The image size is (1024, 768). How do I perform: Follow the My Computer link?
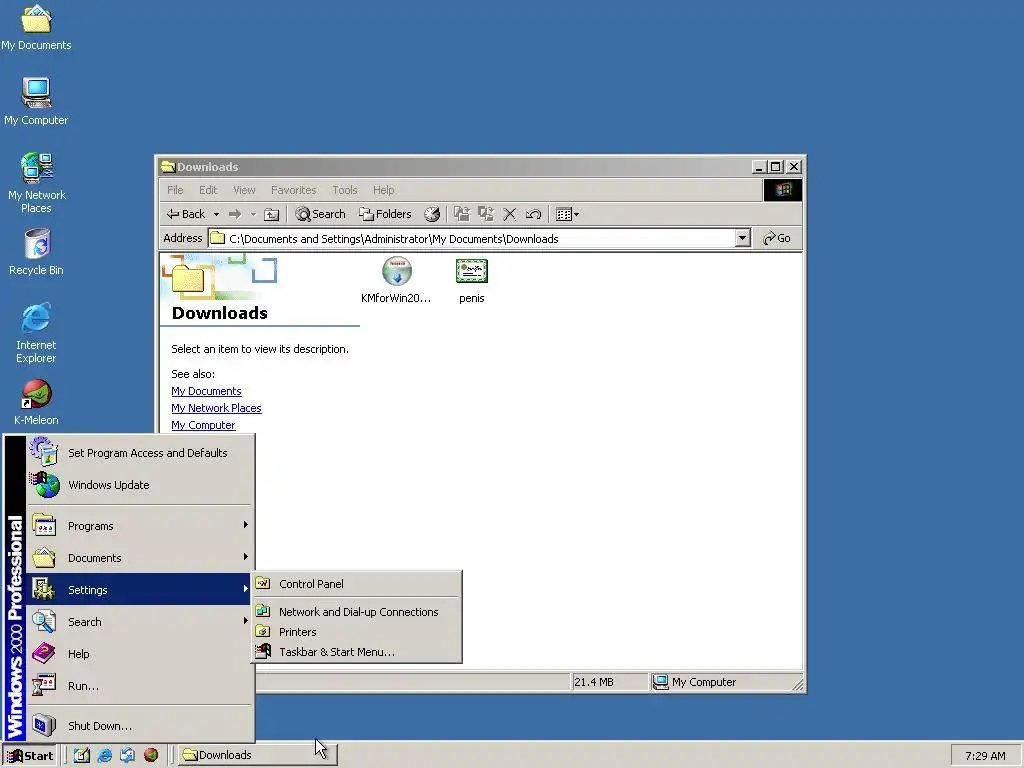(203, 425)
